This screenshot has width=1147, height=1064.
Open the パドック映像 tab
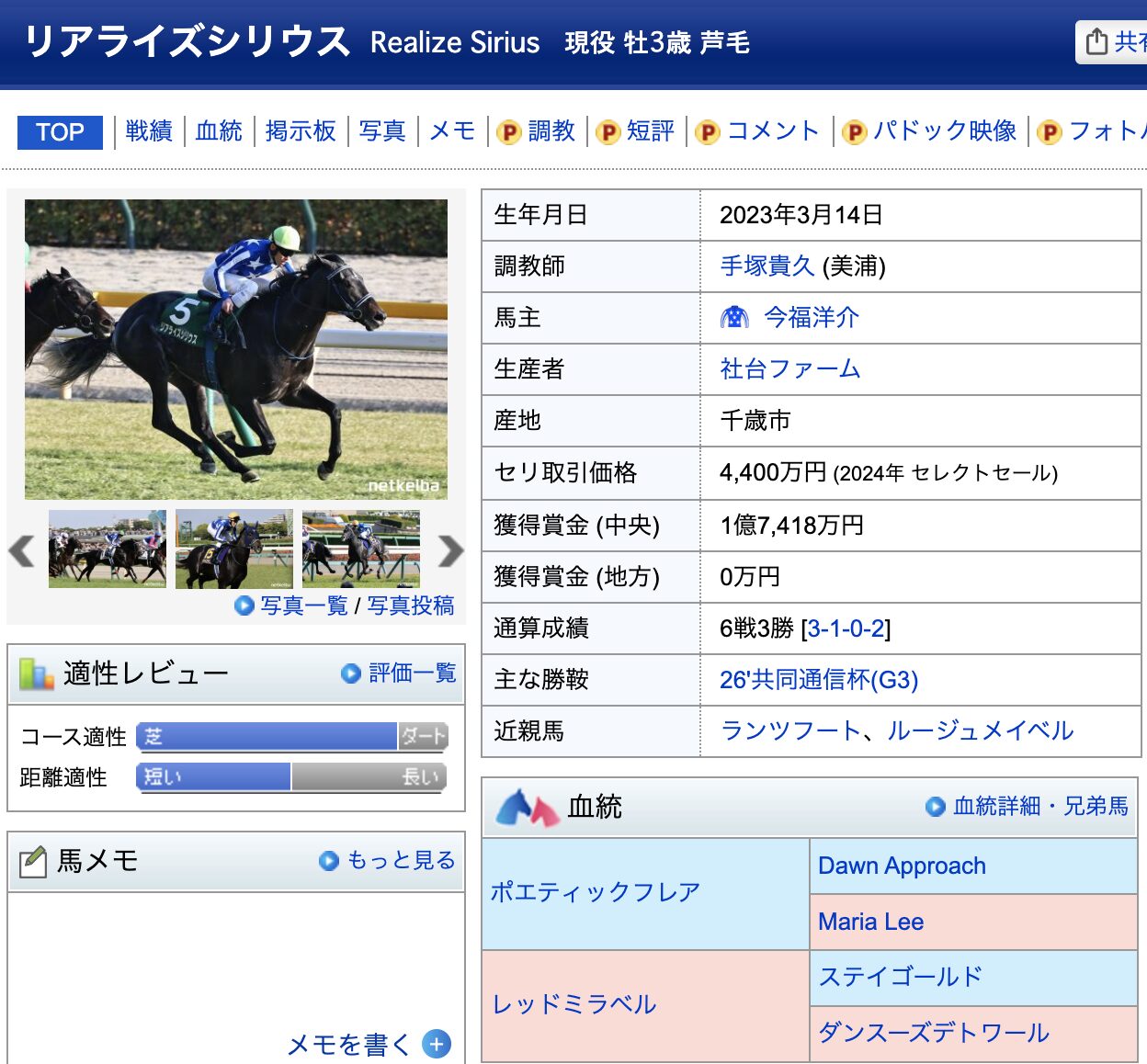tap(945, 131)
